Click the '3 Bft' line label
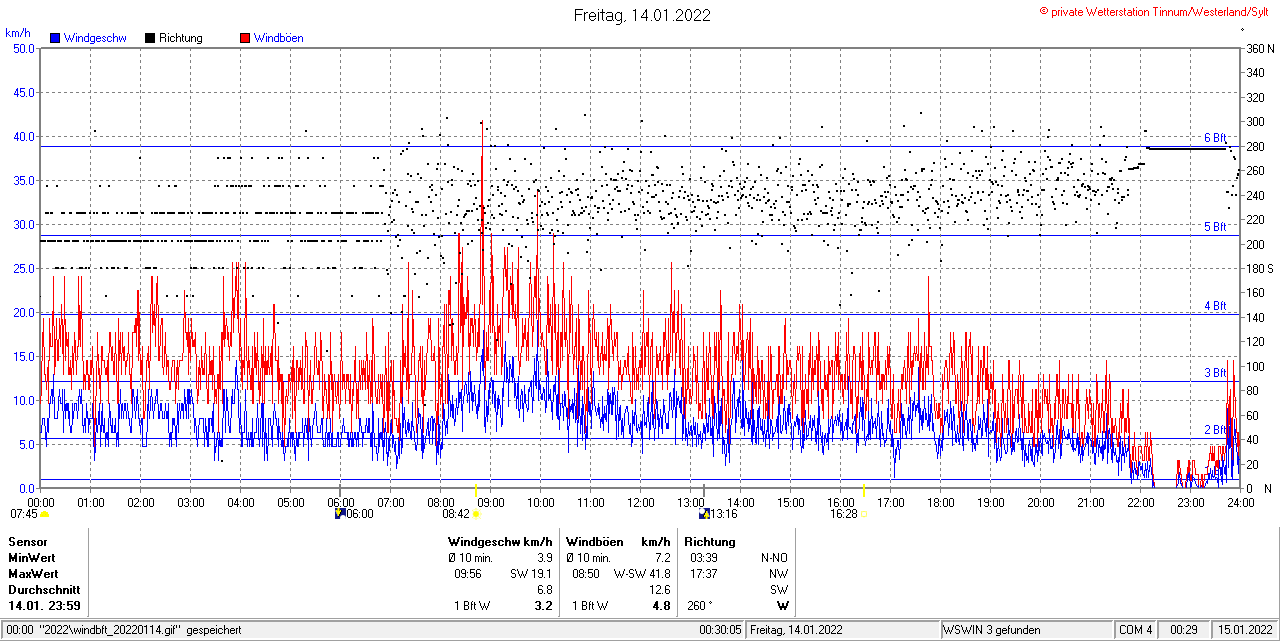This screenshot has height=641, width=1280. 1215,373
